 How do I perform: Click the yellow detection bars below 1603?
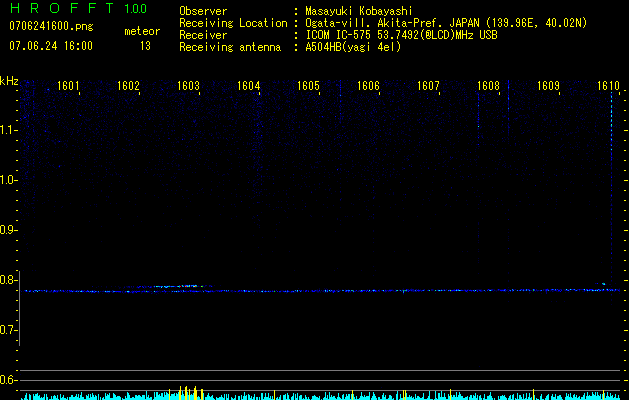click(187, 393)
